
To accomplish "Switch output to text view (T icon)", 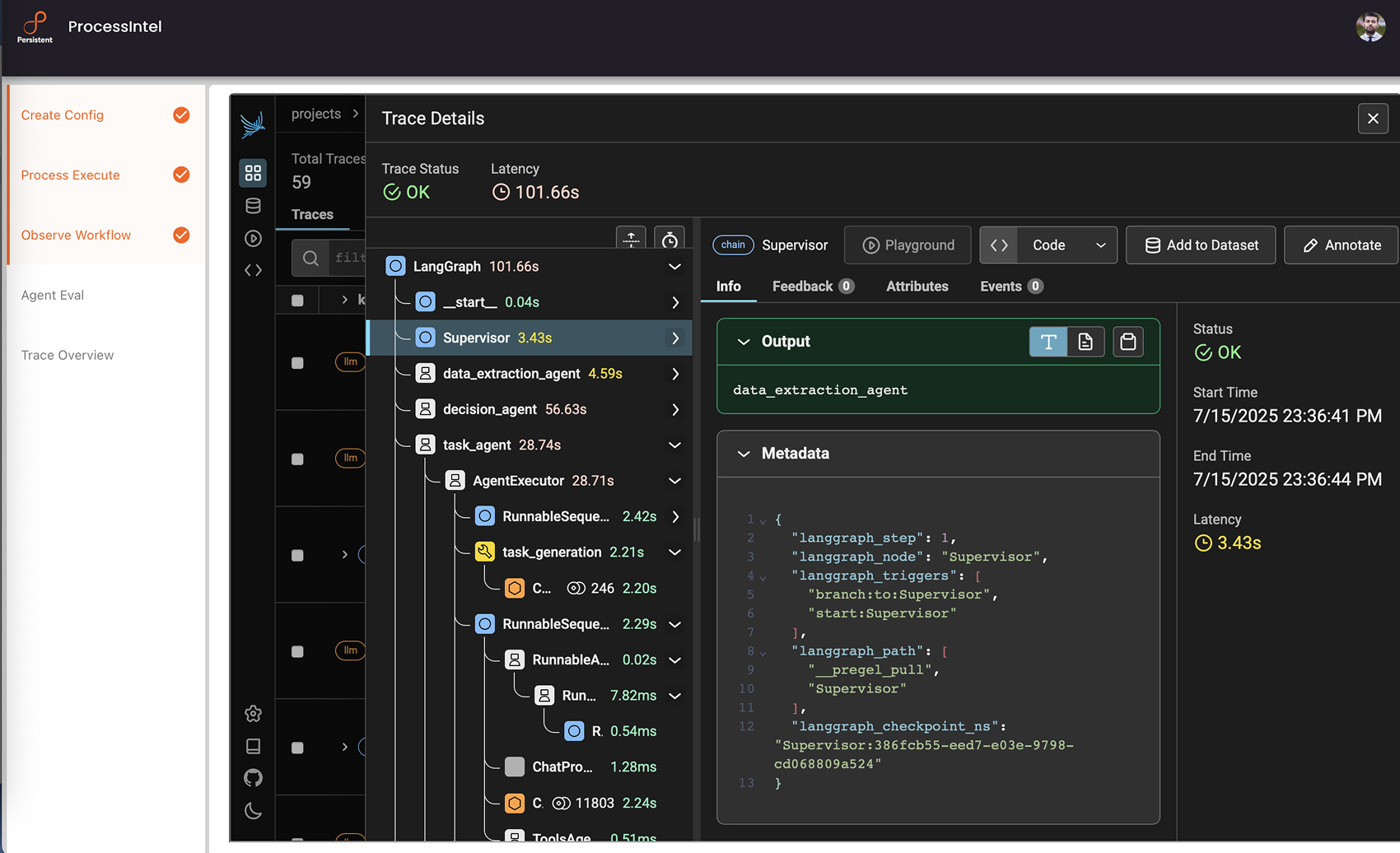I will [1048, 342].
